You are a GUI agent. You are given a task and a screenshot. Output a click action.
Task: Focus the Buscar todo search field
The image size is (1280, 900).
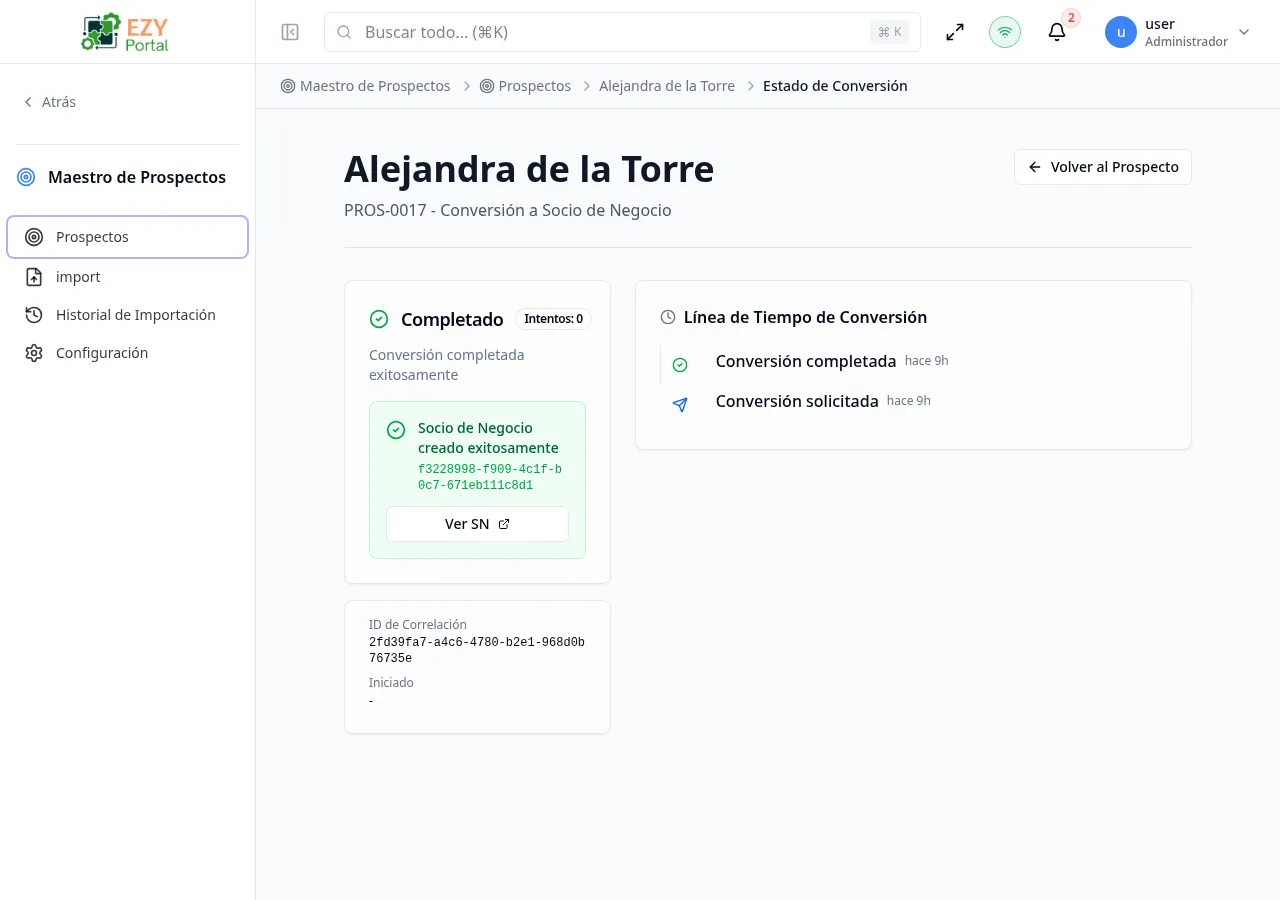coord(622,32)
